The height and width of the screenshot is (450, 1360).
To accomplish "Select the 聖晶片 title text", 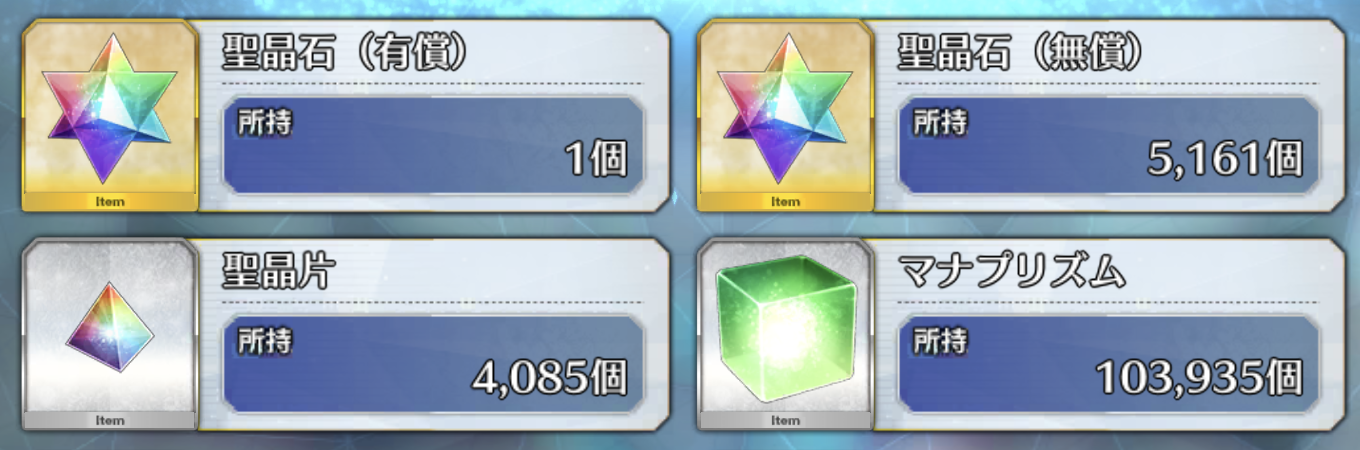I will tap(277, 272).
